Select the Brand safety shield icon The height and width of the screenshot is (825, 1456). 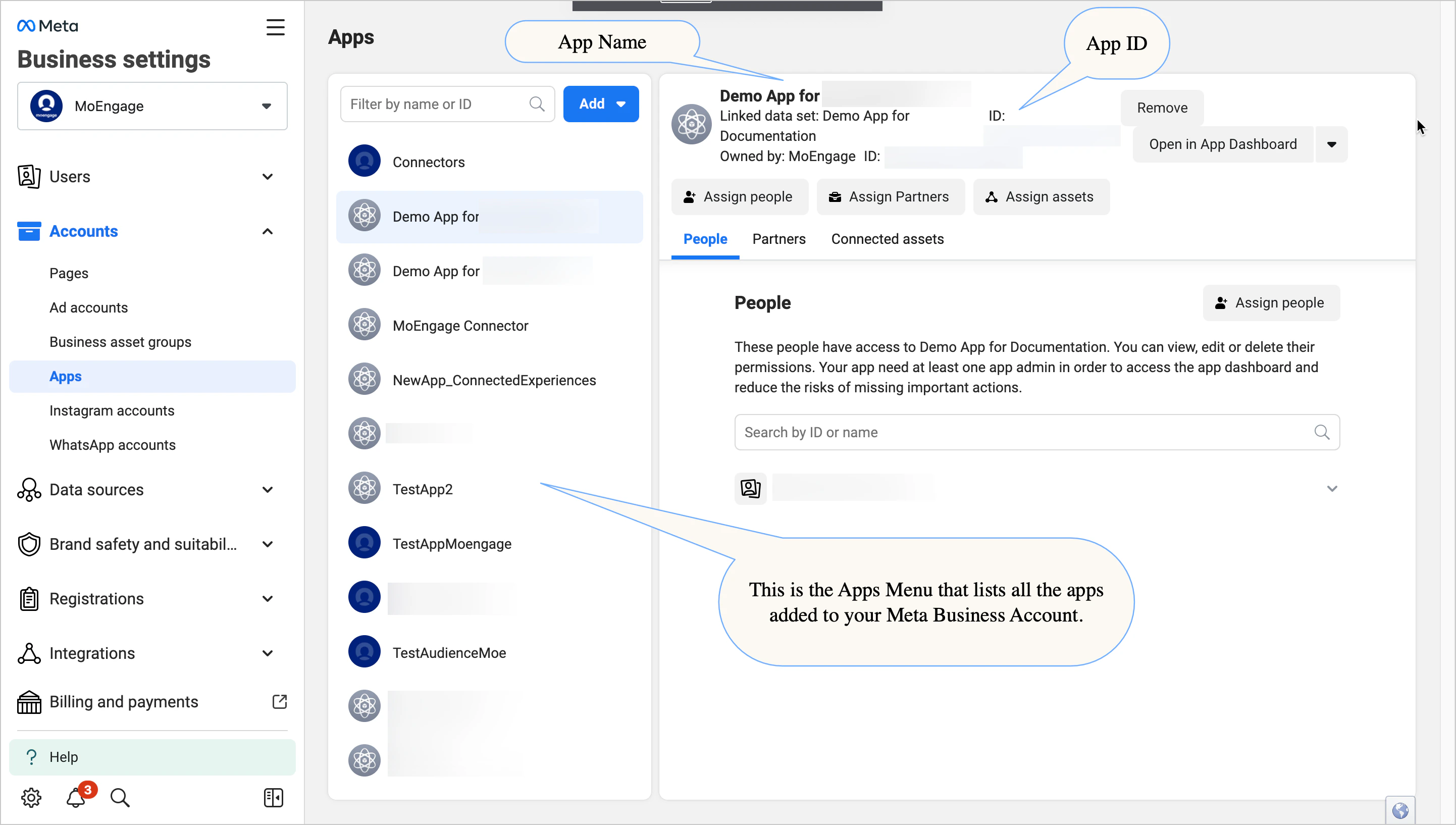[29, 544]
